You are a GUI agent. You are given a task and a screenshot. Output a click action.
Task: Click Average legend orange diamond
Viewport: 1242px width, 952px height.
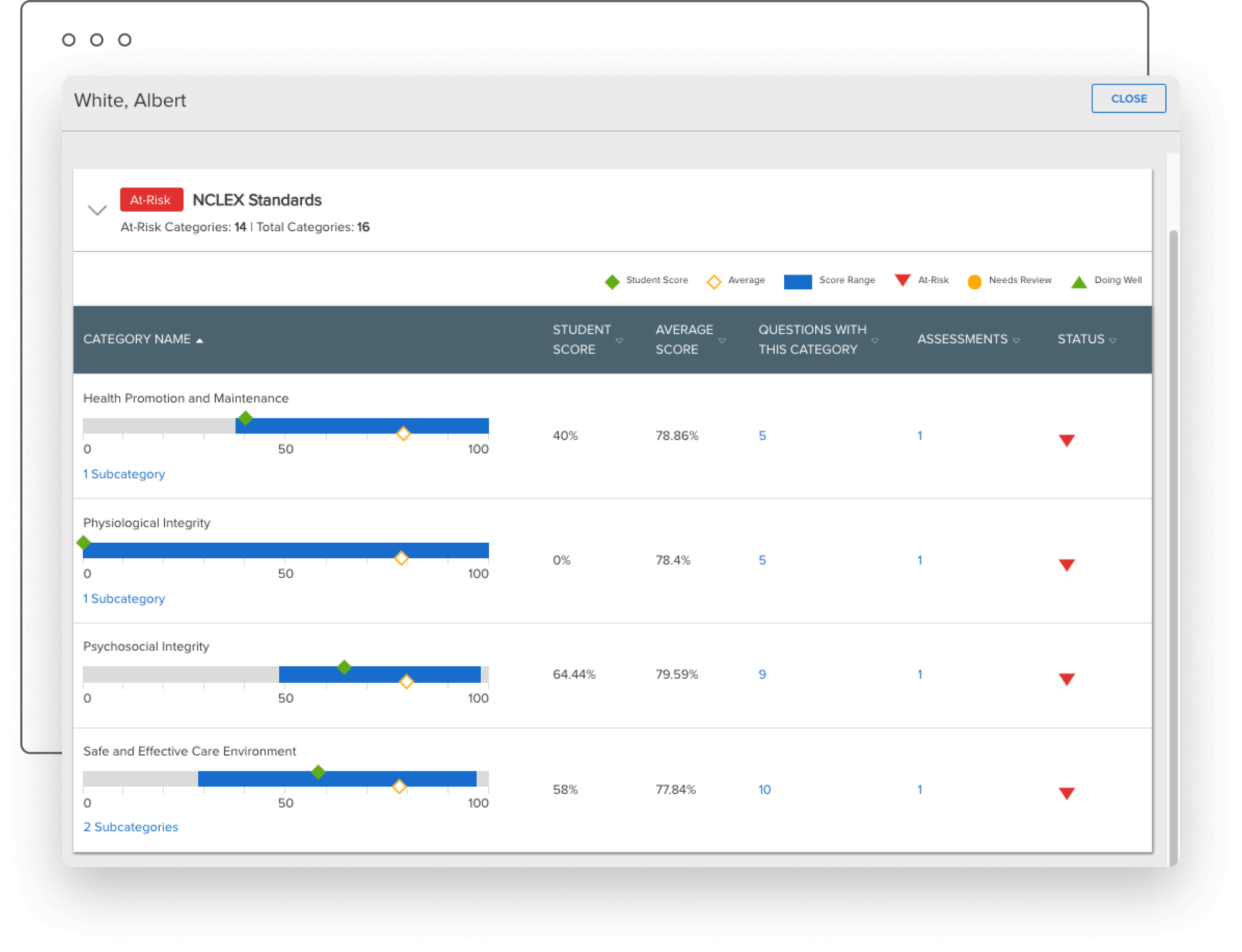point(714,282)
